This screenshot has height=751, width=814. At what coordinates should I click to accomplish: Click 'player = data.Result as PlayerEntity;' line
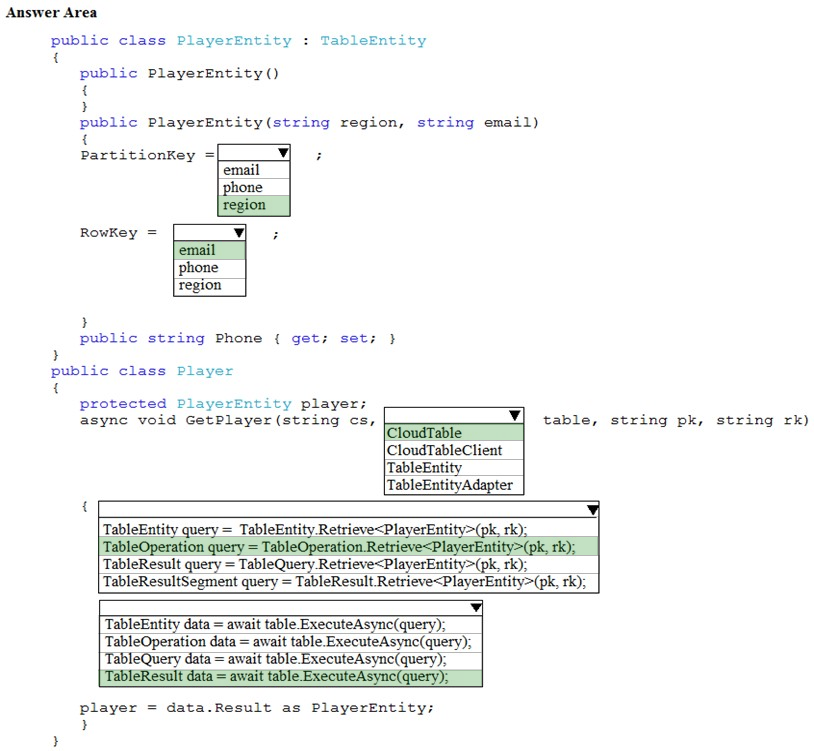tap(257, 708)
